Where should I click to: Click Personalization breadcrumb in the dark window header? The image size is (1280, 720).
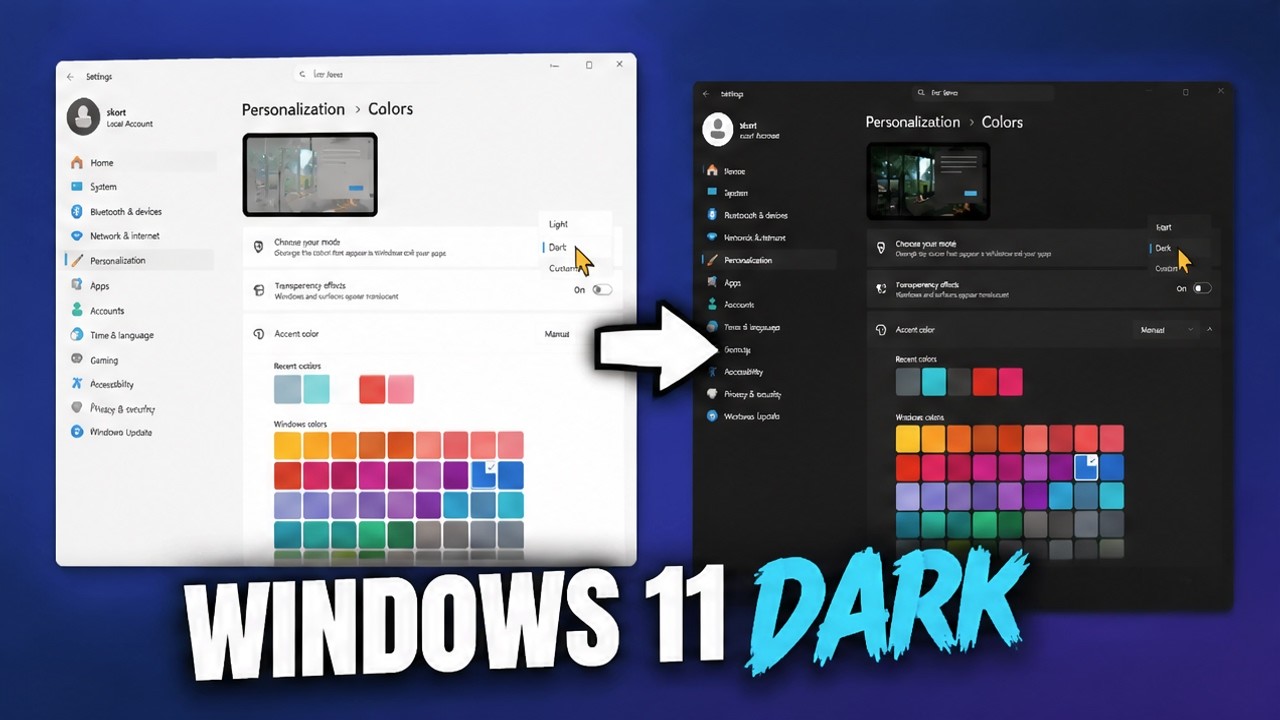click(912, 122)
